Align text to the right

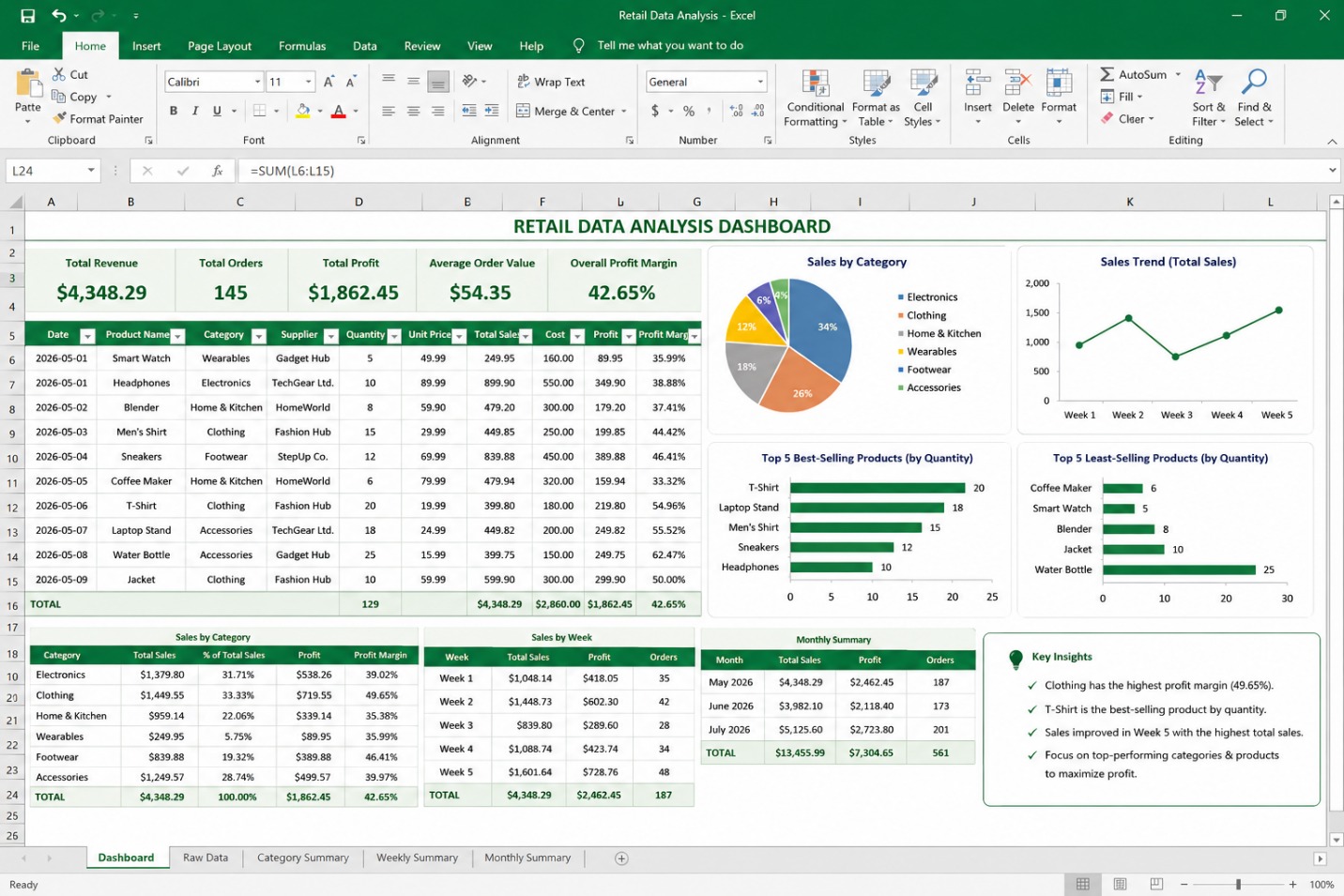437,111
